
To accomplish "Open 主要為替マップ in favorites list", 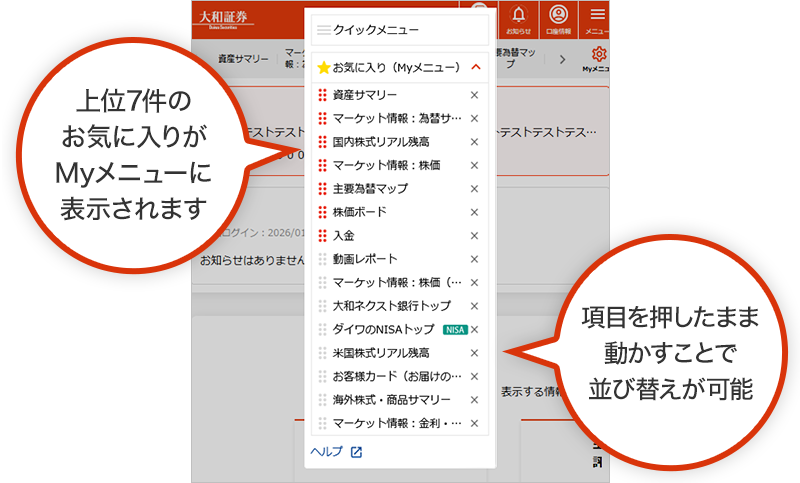I will point(370,189).
